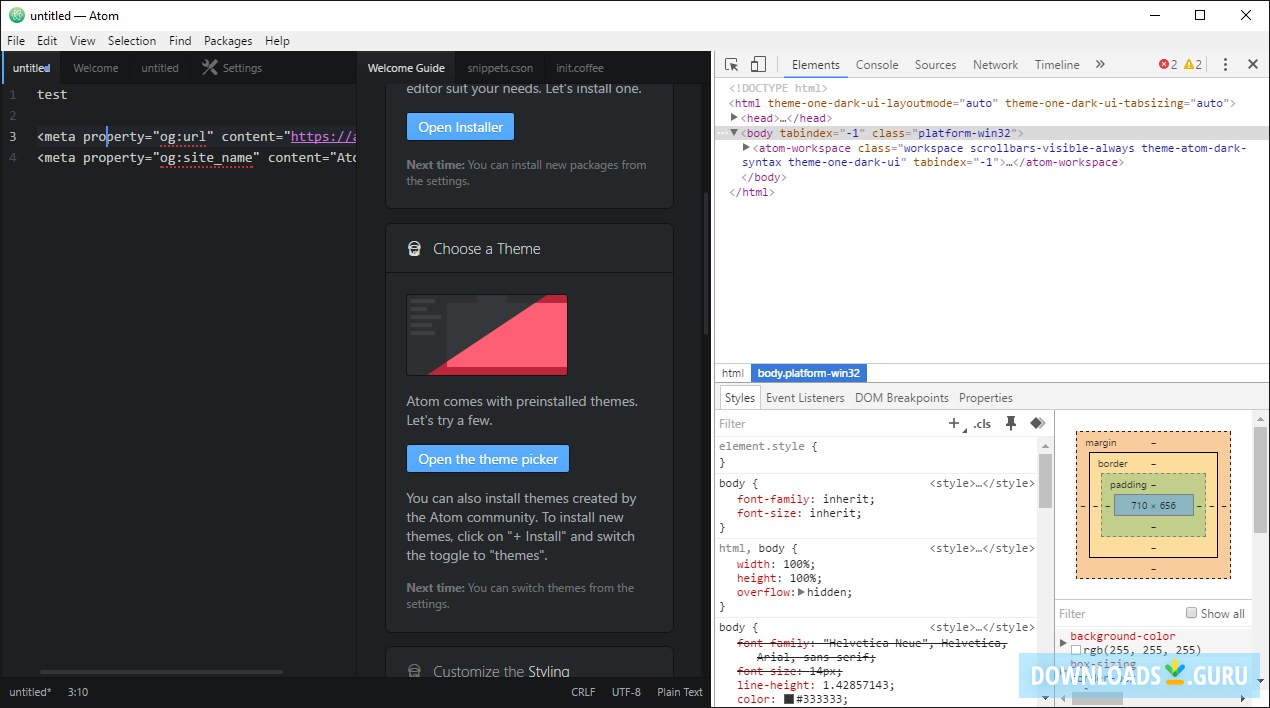This screenshot has width=1270, height=708.
Task: Switch to the Console tab
Action: [876, 64]
